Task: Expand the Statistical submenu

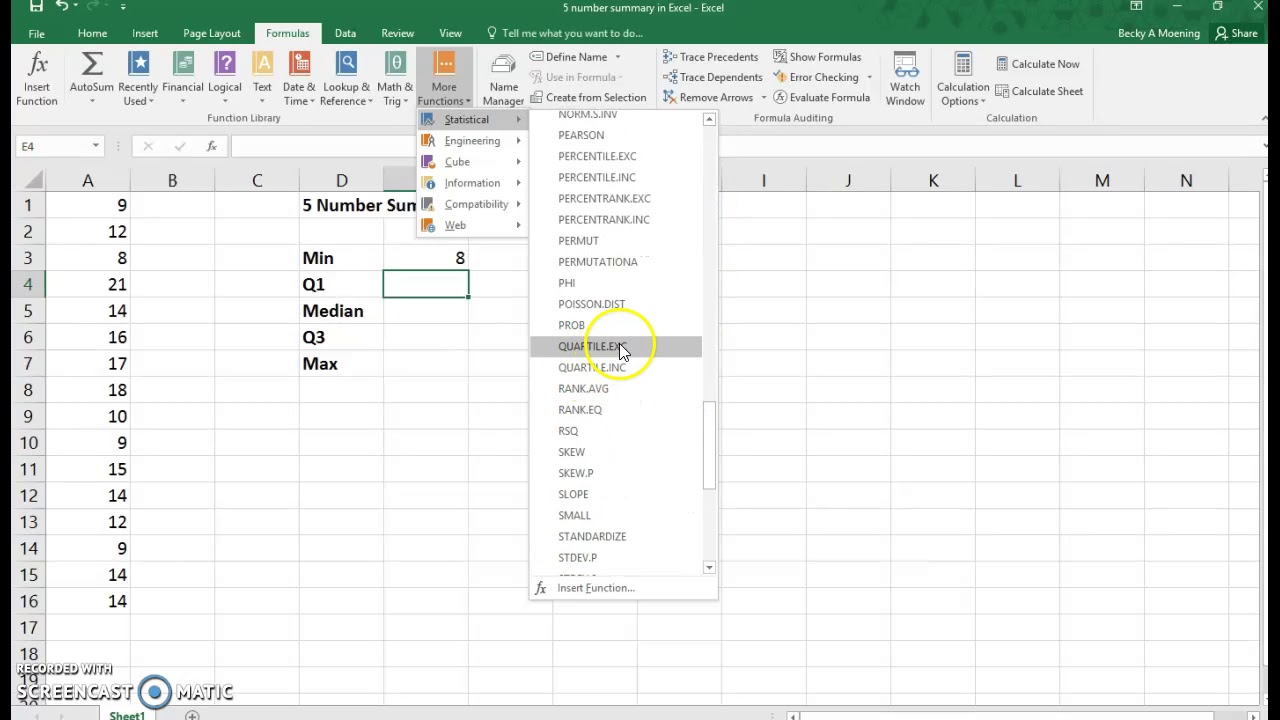Action: [x=473, y=119]
